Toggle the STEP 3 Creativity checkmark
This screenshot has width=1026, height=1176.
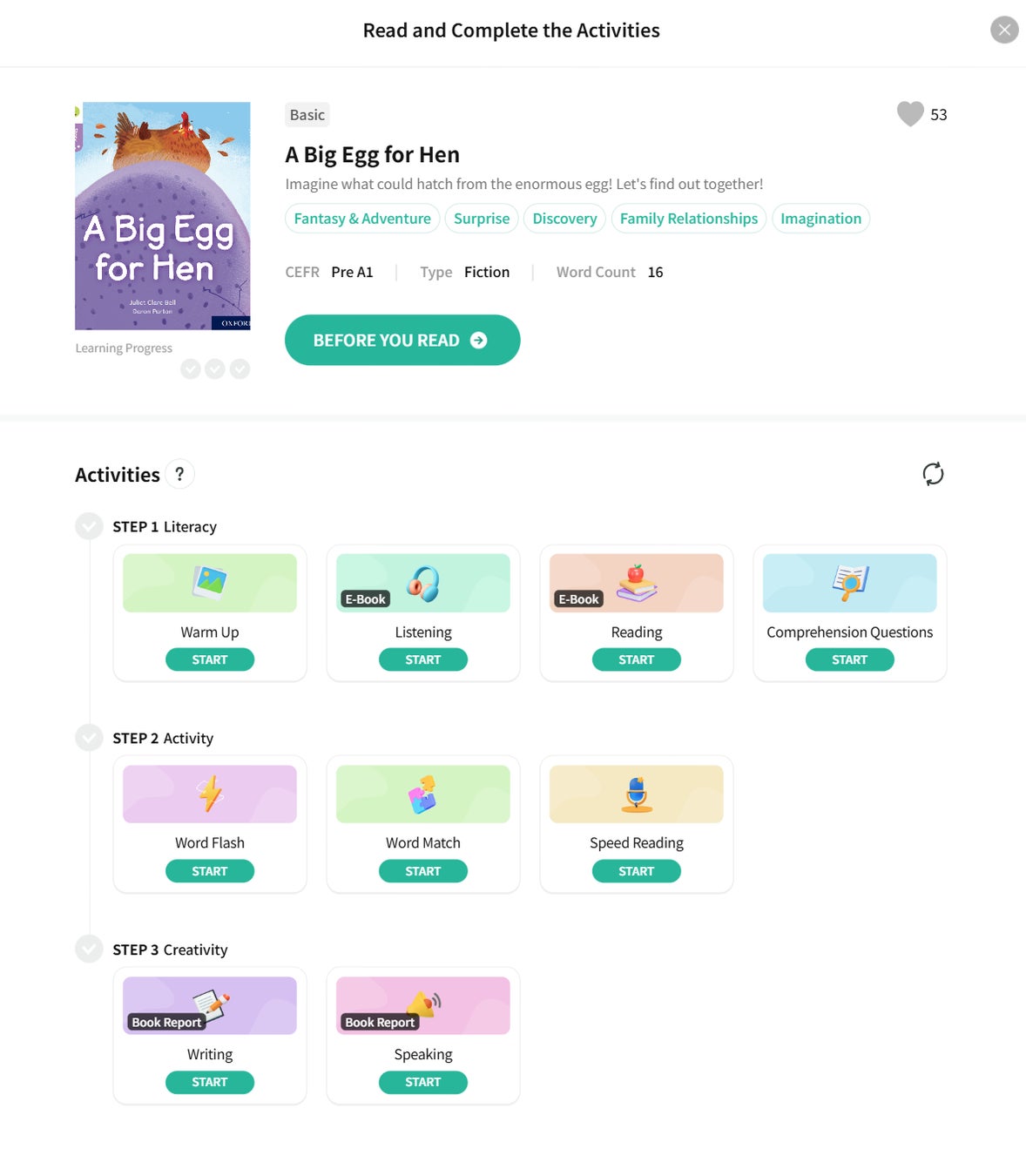click(89, 949)
